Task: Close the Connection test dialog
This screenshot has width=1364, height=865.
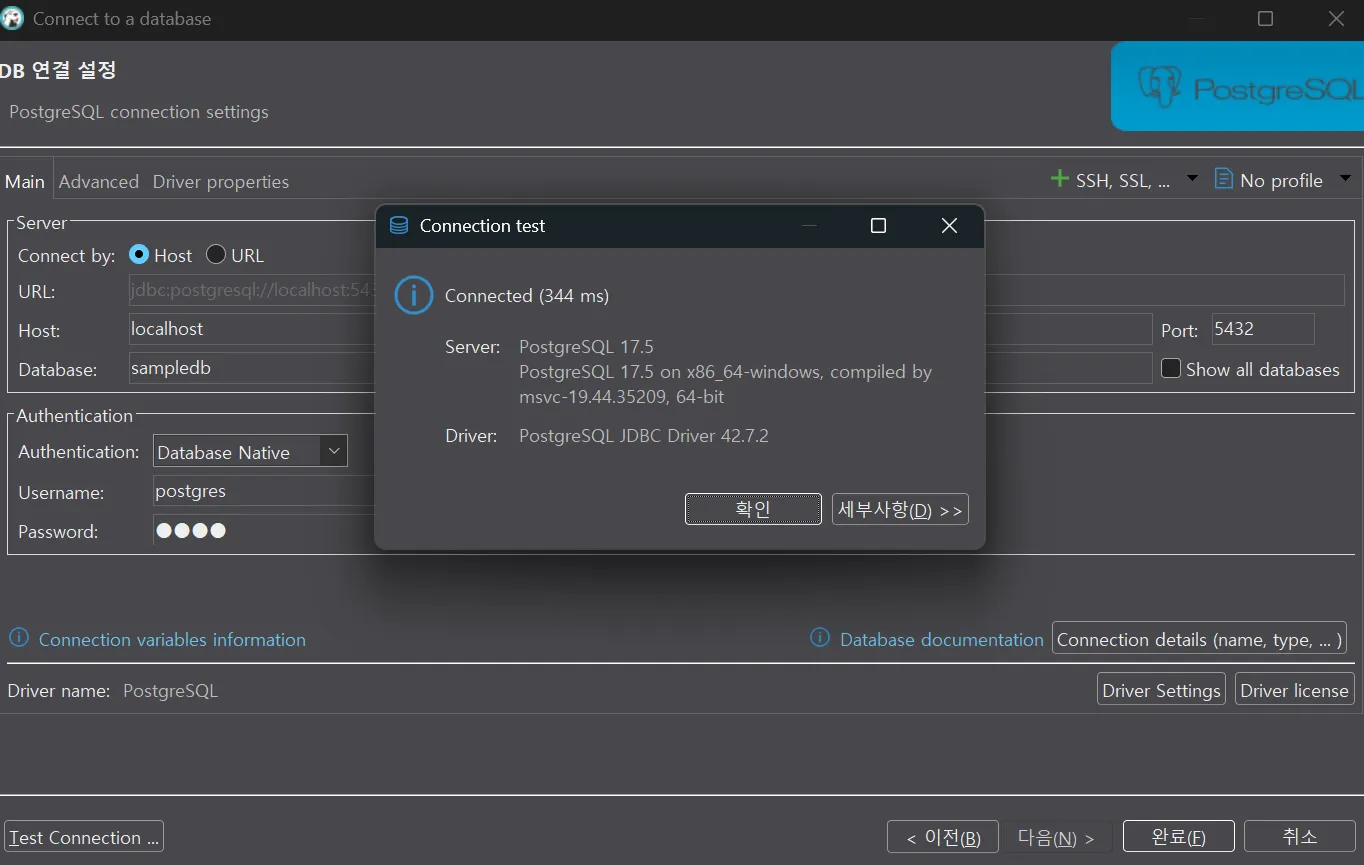Action: [949, 226]
